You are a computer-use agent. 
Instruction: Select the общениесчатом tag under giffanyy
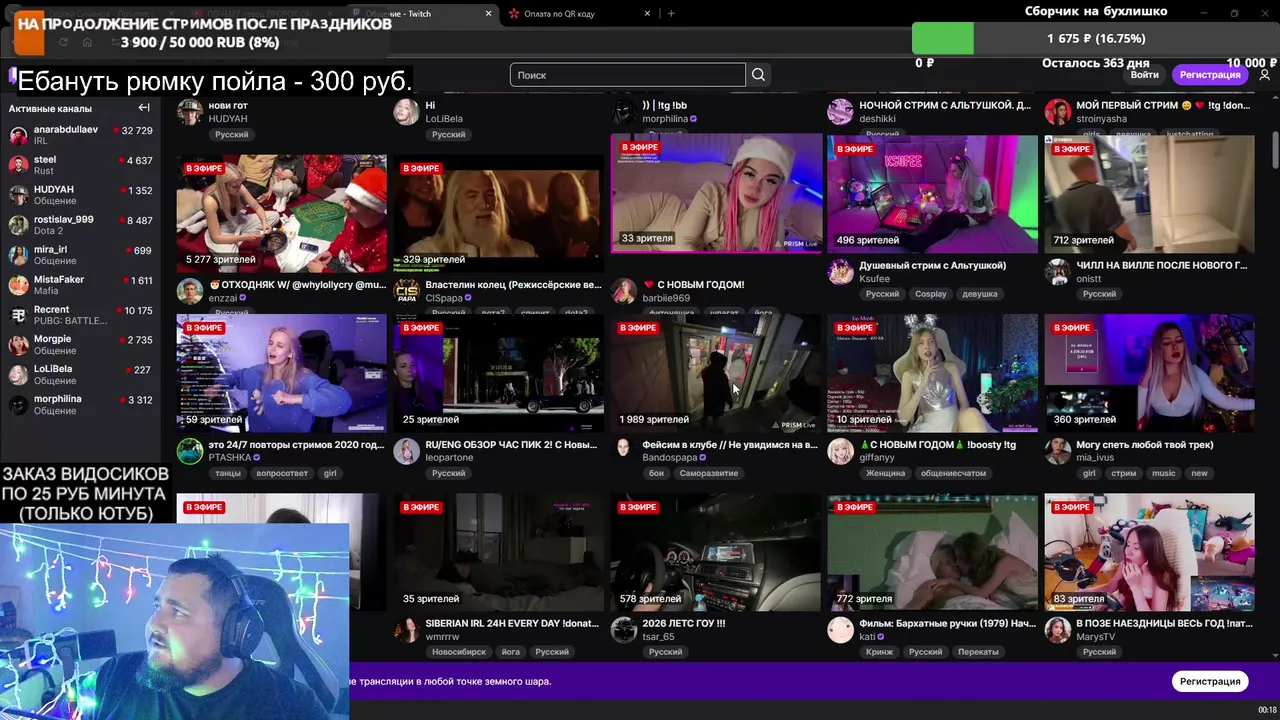coord(953,473)
